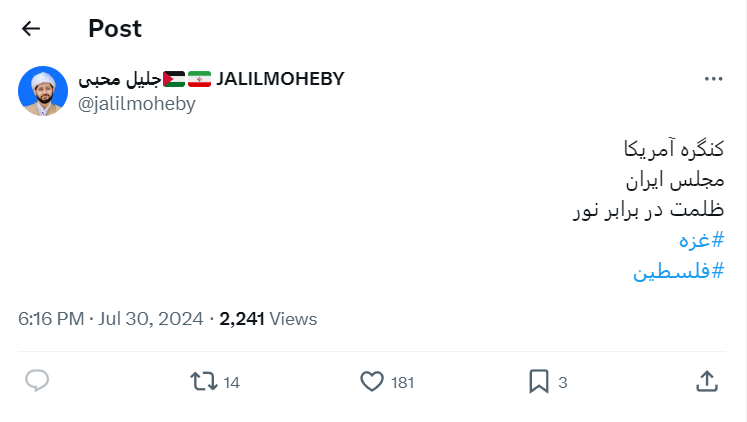Open the #غزه hashtag
This screenshot has width=747, height=422.
click(x=701, y=240)
